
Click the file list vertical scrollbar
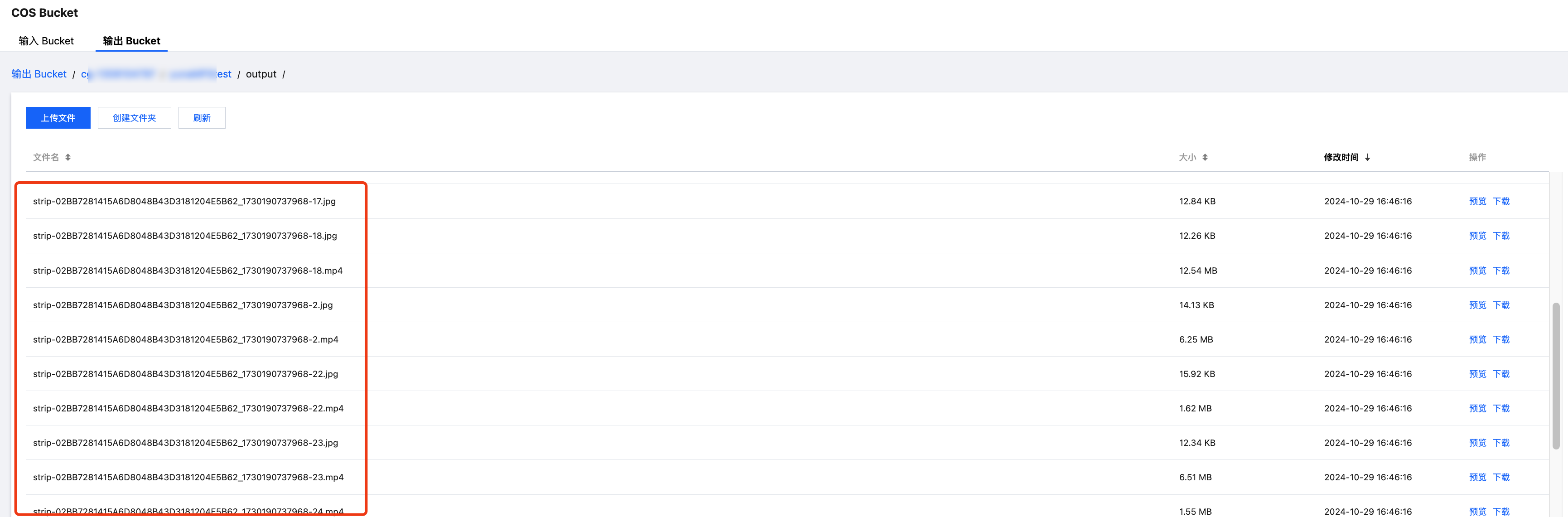[1555, 375]
